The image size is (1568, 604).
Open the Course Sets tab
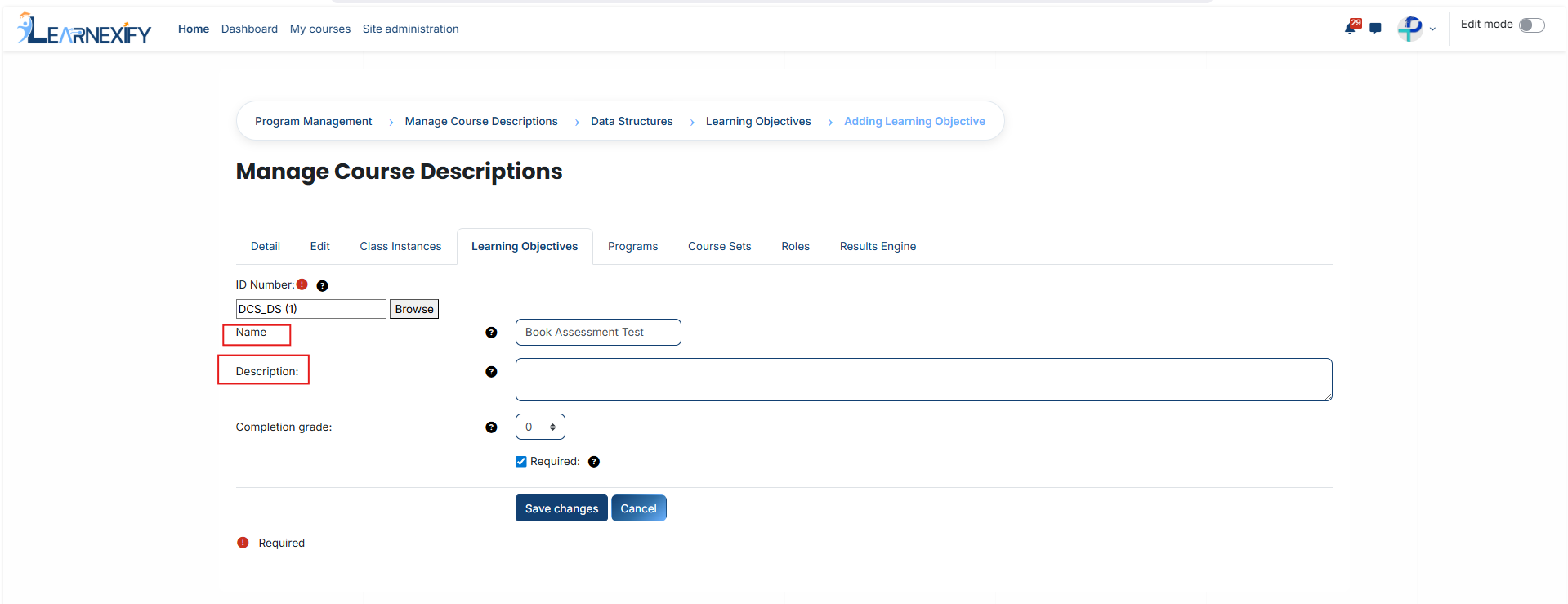pos(719,246)
